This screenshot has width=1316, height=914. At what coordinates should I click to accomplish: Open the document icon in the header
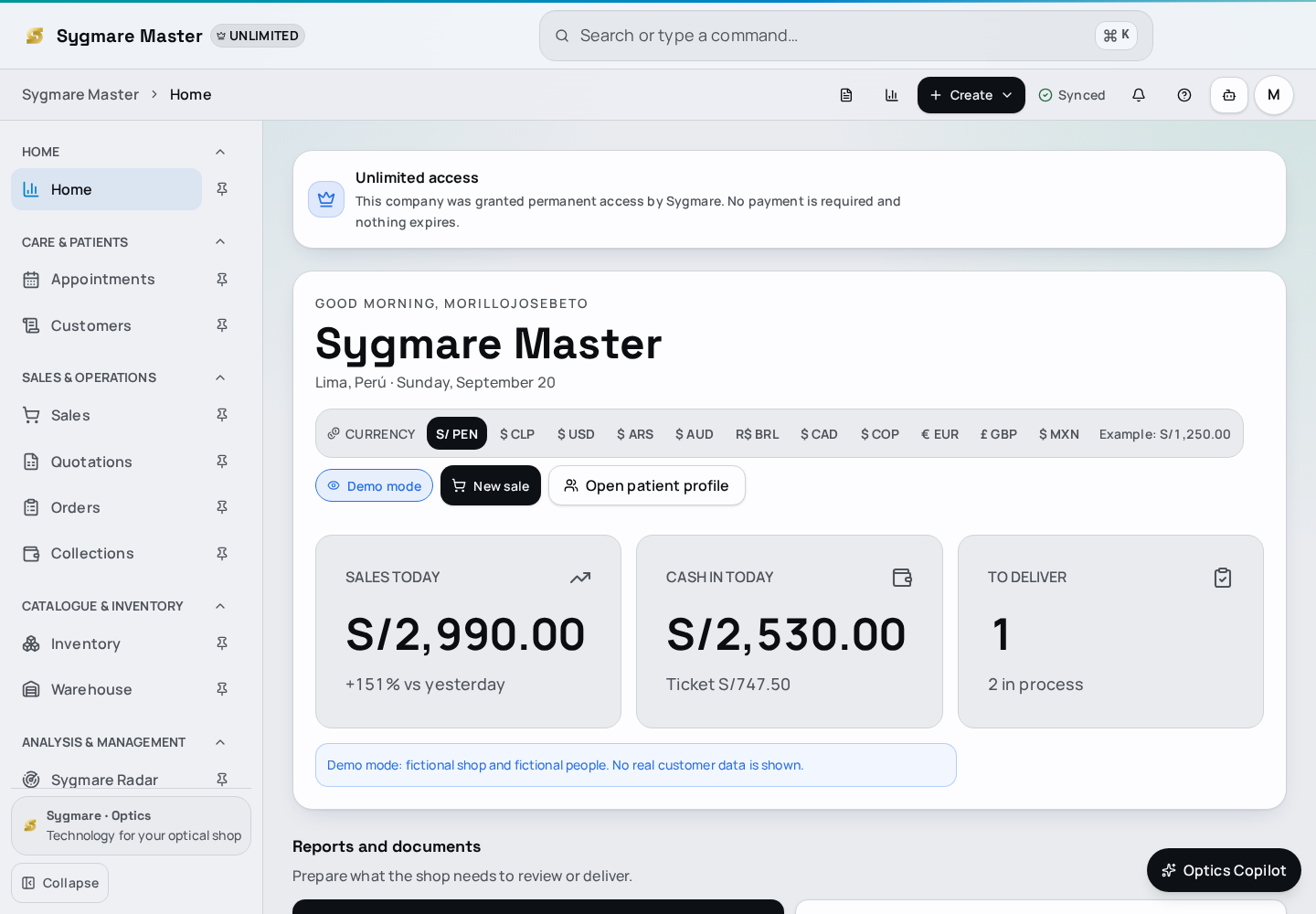[x=846, y=95]
